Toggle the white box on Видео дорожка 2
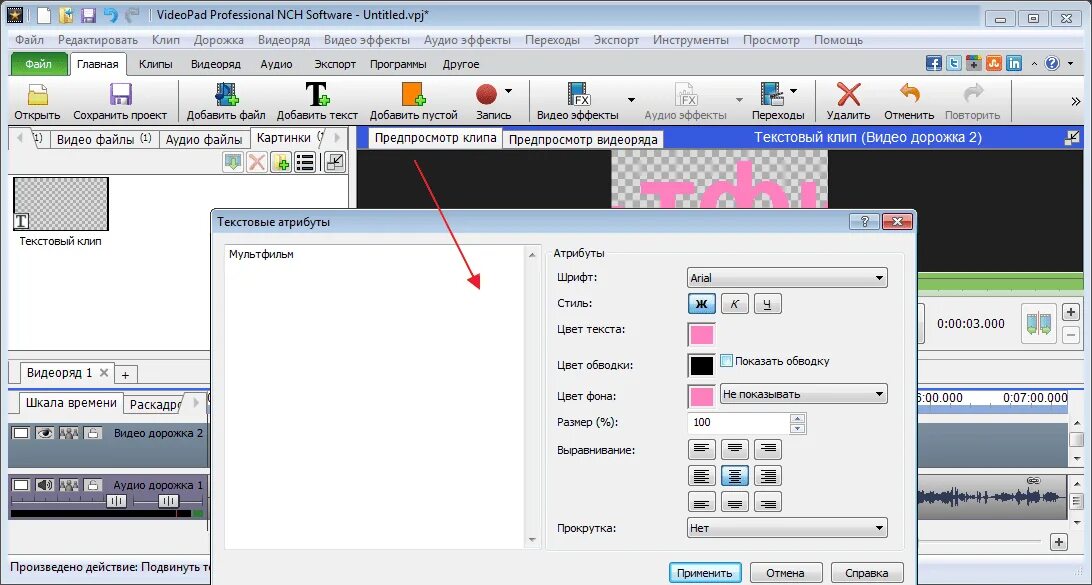This screenshot has width=1092, height=585. pos(21,433)
